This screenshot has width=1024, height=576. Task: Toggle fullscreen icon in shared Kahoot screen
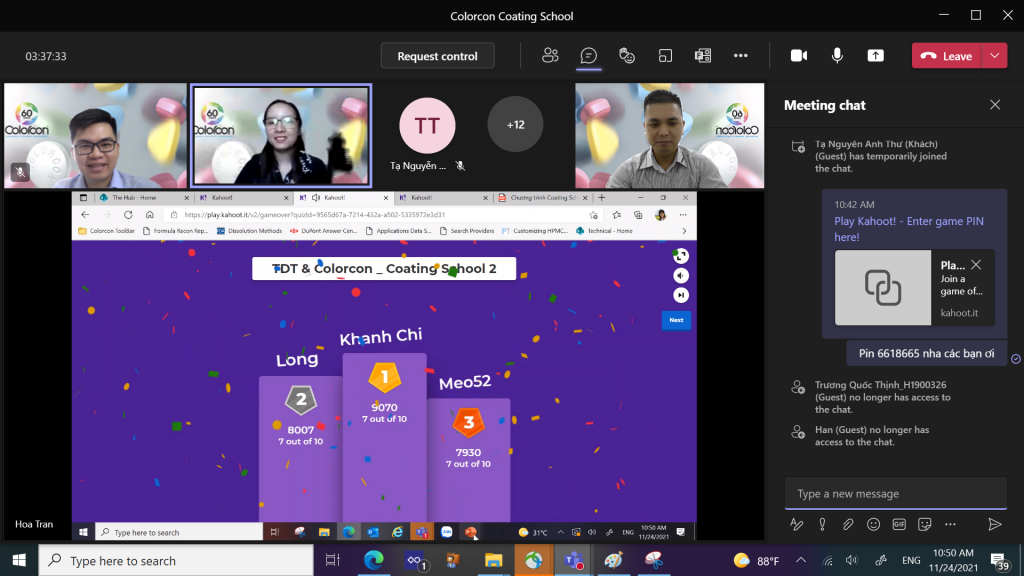tap(680, 256)
